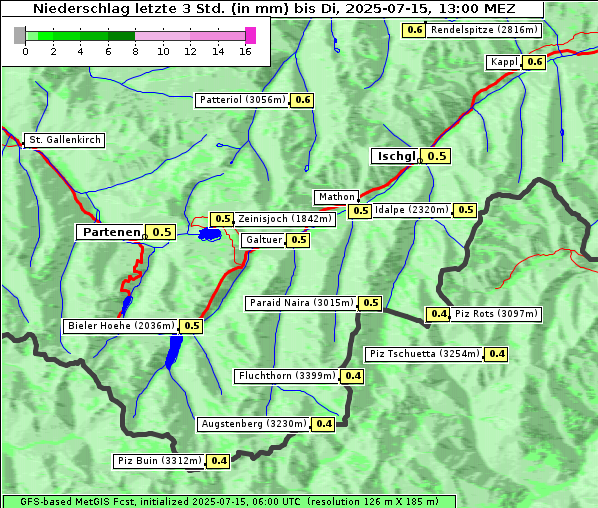Click the Patteriol (3056m) peak label

pyautogui.click(x=242, y=100)
